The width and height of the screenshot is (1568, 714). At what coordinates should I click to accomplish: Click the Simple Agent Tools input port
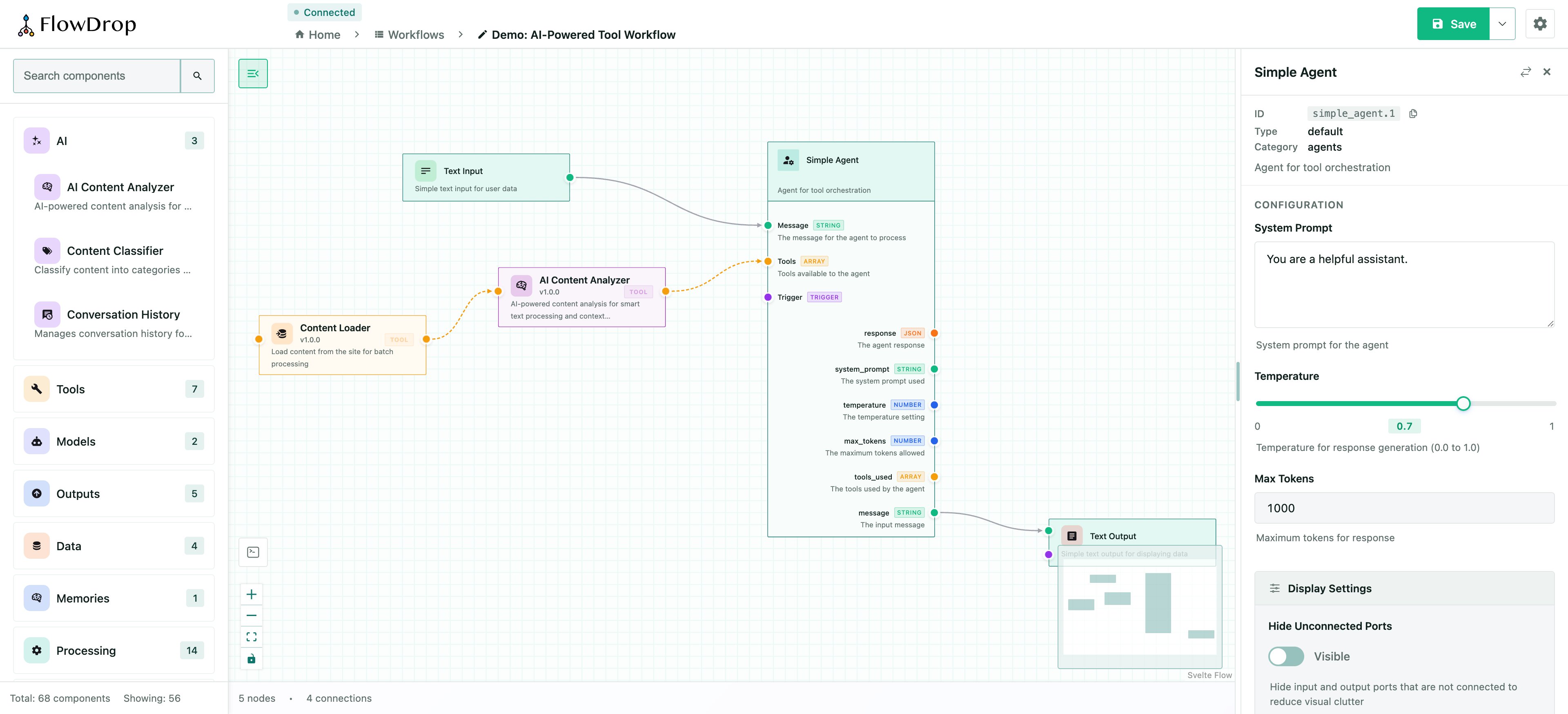[768, 261]
